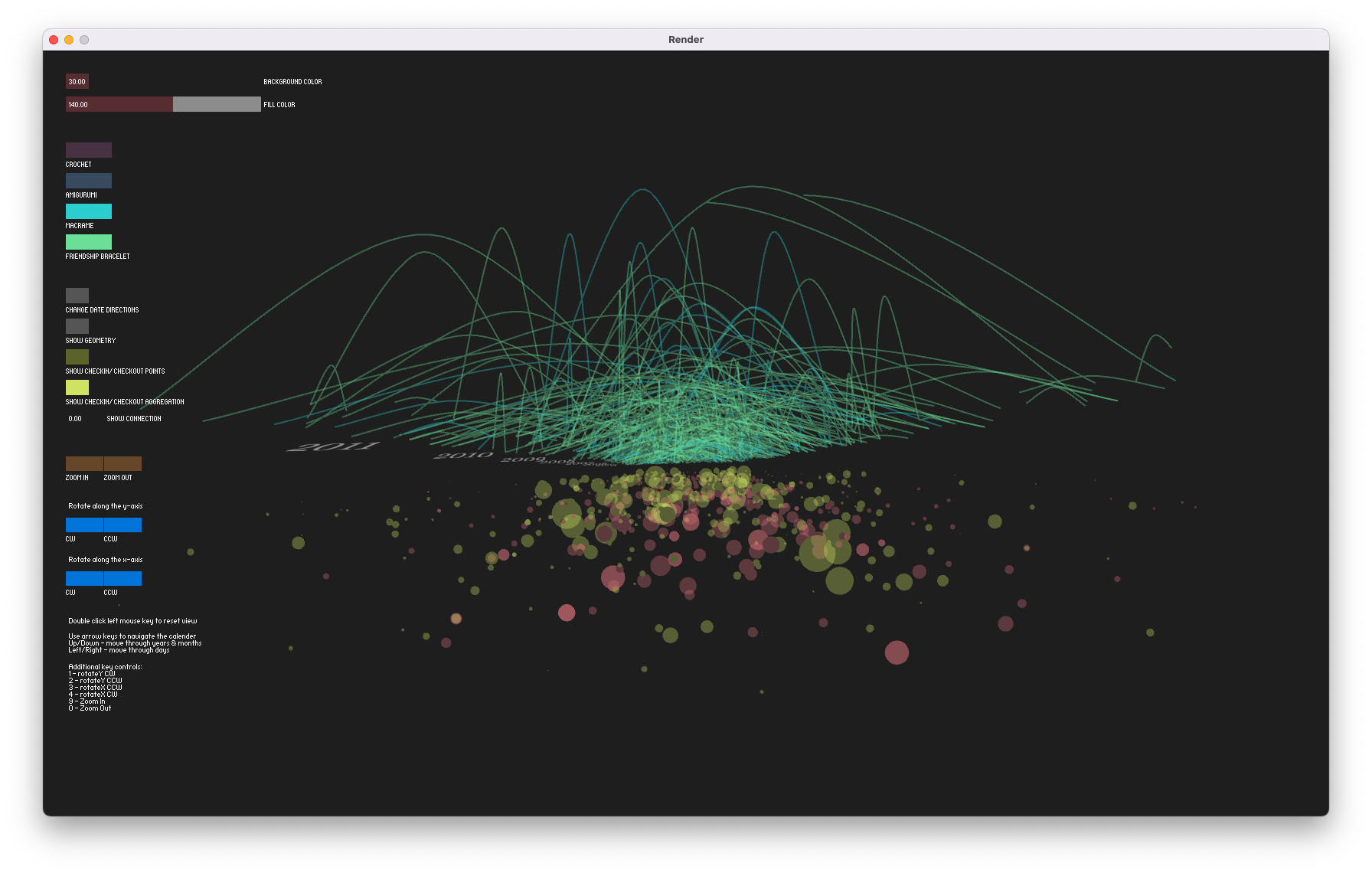Click the Show Connection value 0.00
The image size is (1372, 873).
75,419
